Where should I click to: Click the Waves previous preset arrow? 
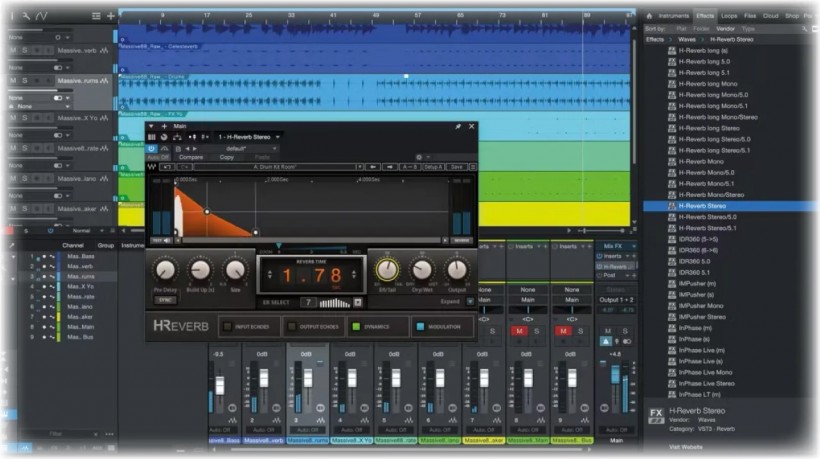point(372,167)
